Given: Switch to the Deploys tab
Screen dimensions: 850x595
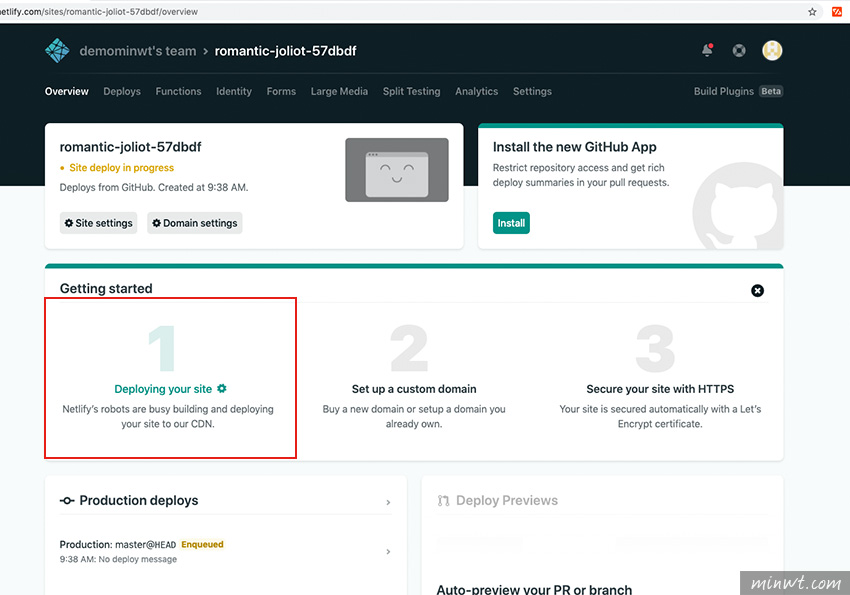Looking at the screenshot, I should (122, 92).
